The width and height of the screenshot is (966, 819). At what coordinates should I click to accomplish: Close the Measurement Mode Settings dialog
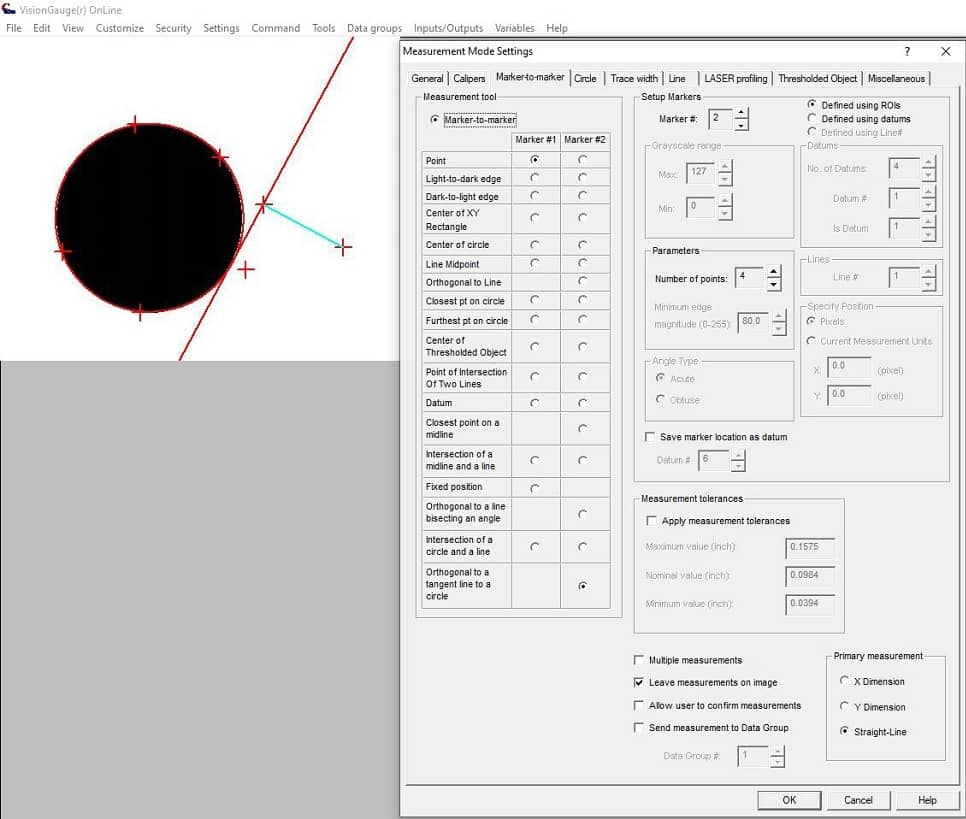point(946,52)
